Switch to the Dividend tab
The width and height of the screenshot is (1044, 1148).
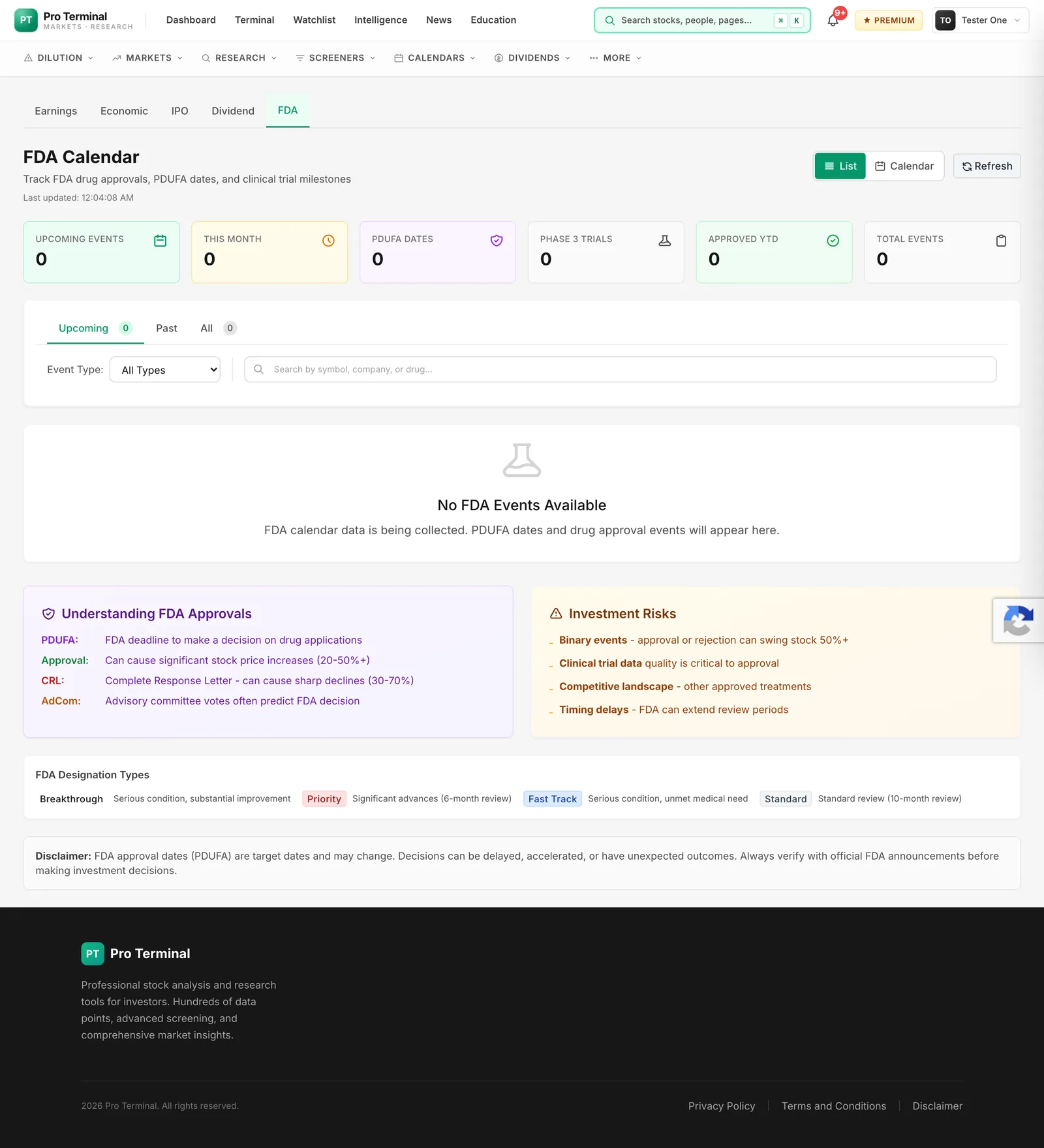point(233,111)
